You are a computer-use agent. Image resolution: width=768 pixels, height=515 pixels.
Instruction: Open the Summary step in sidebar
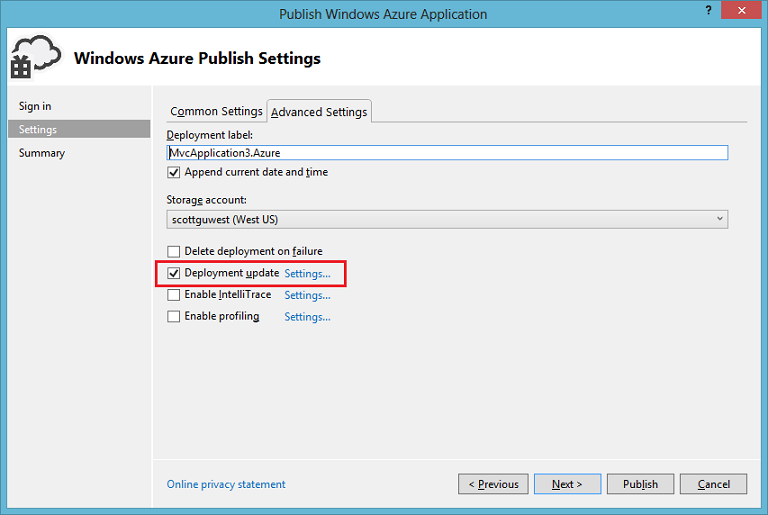tap(42, 153)
